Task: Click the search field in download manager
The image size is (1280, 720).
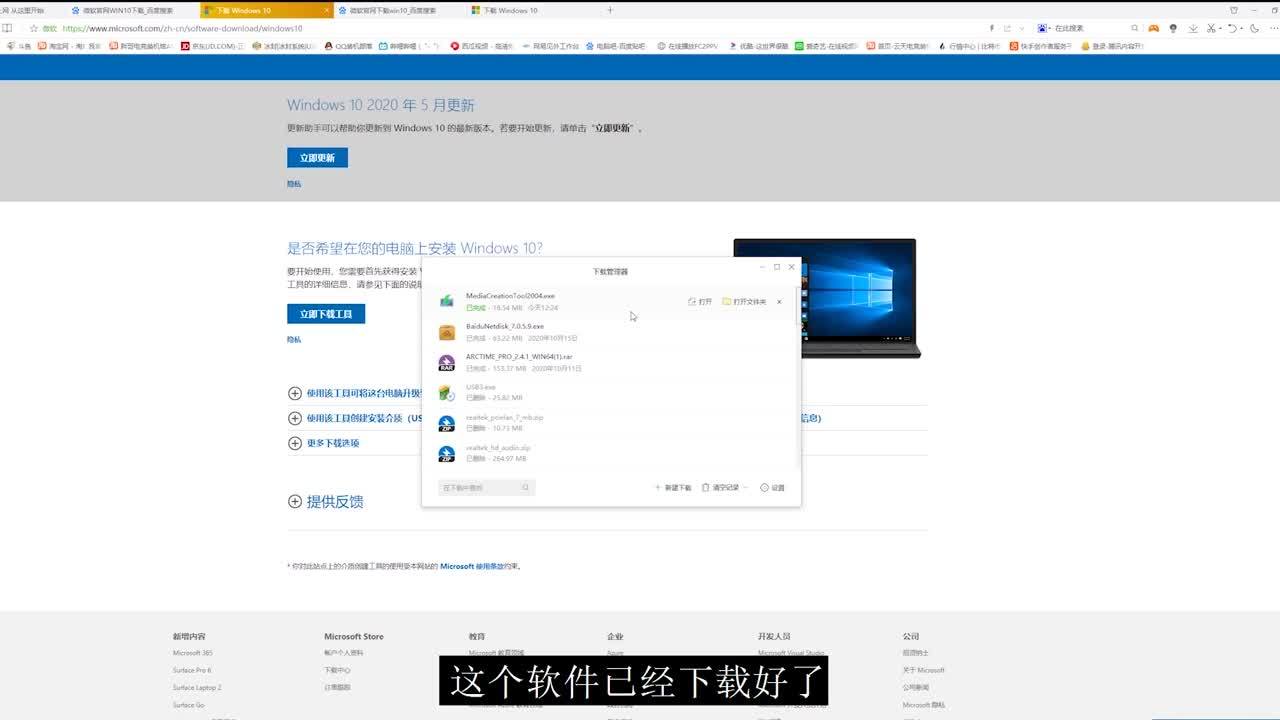Action: [x=480, y=488]
